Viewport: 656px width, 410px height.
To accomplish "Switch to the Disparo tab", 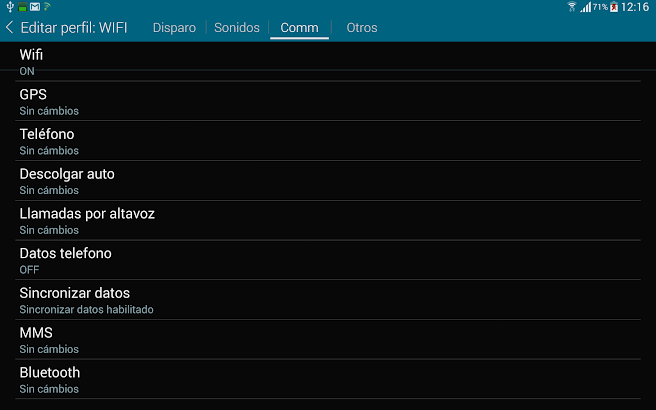I will coord(174,28).
